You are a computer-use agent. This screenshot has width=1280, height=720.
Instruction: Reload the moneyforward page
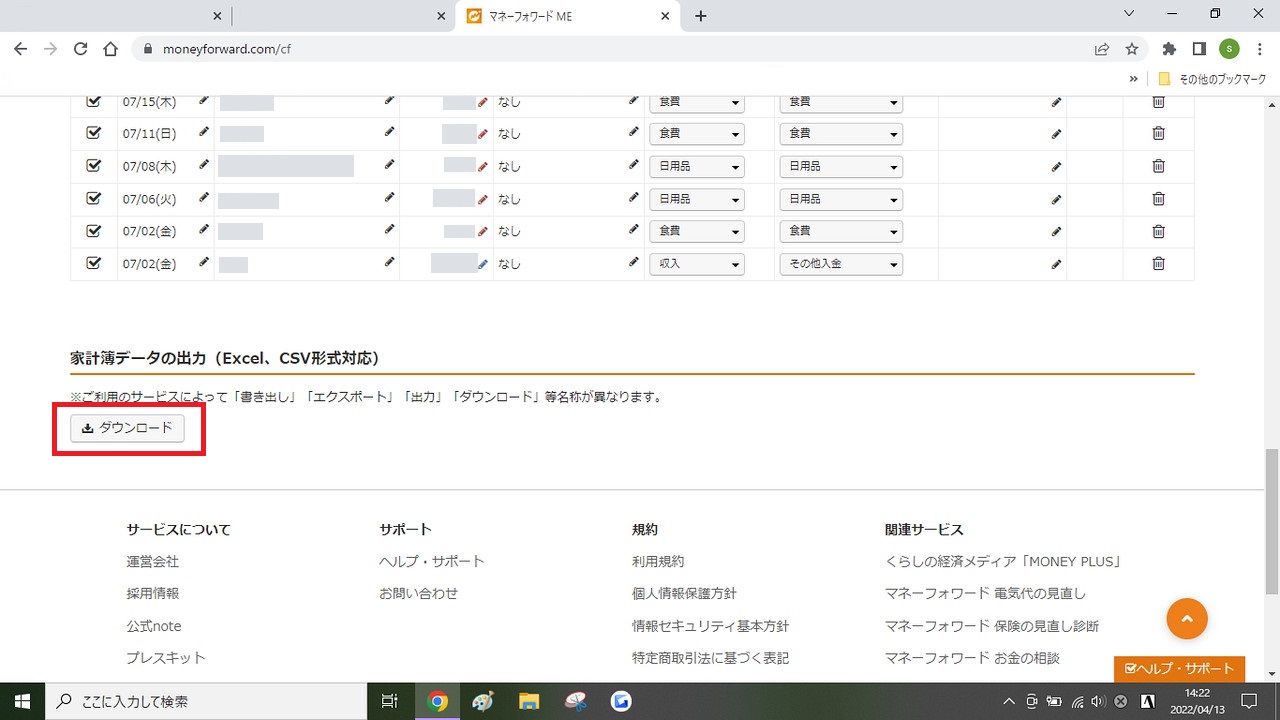point(81,48)
